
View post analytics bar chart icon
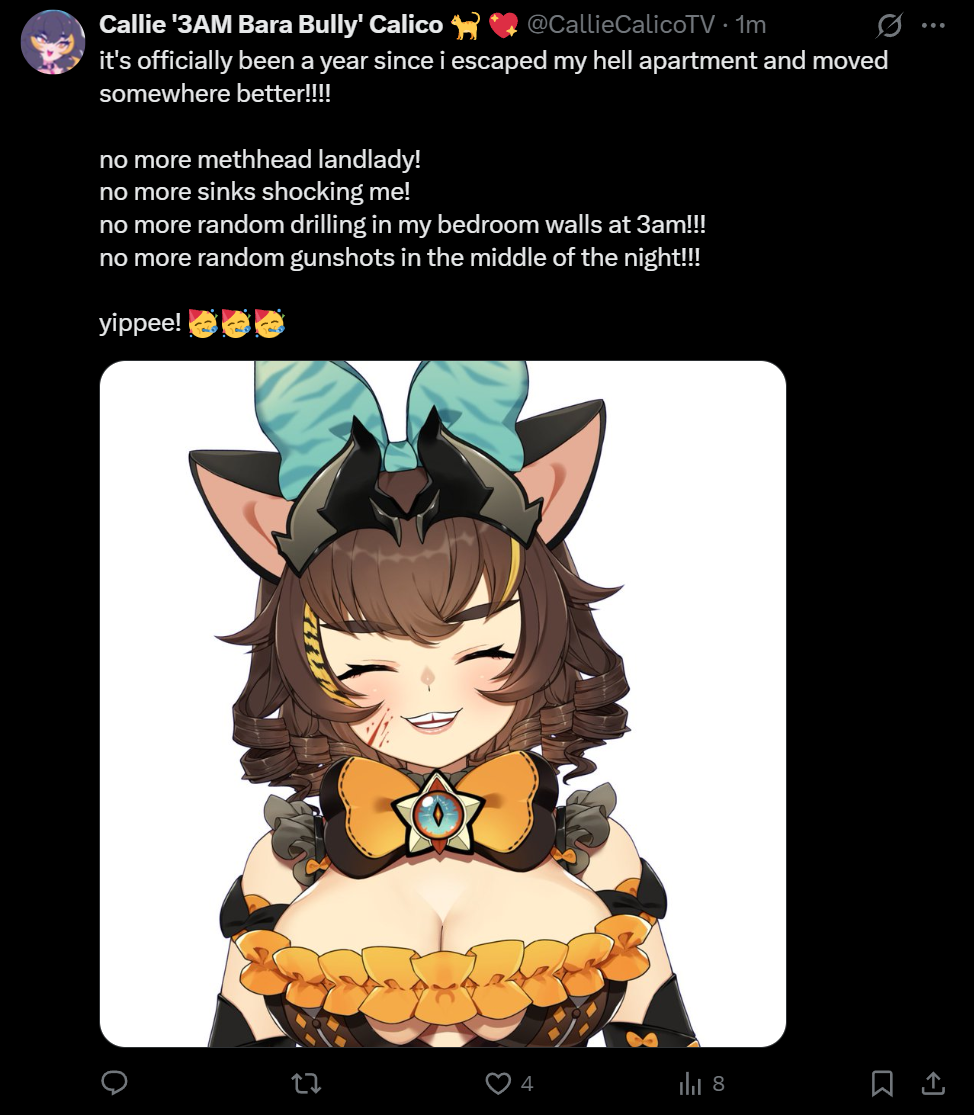[690, 1083]
